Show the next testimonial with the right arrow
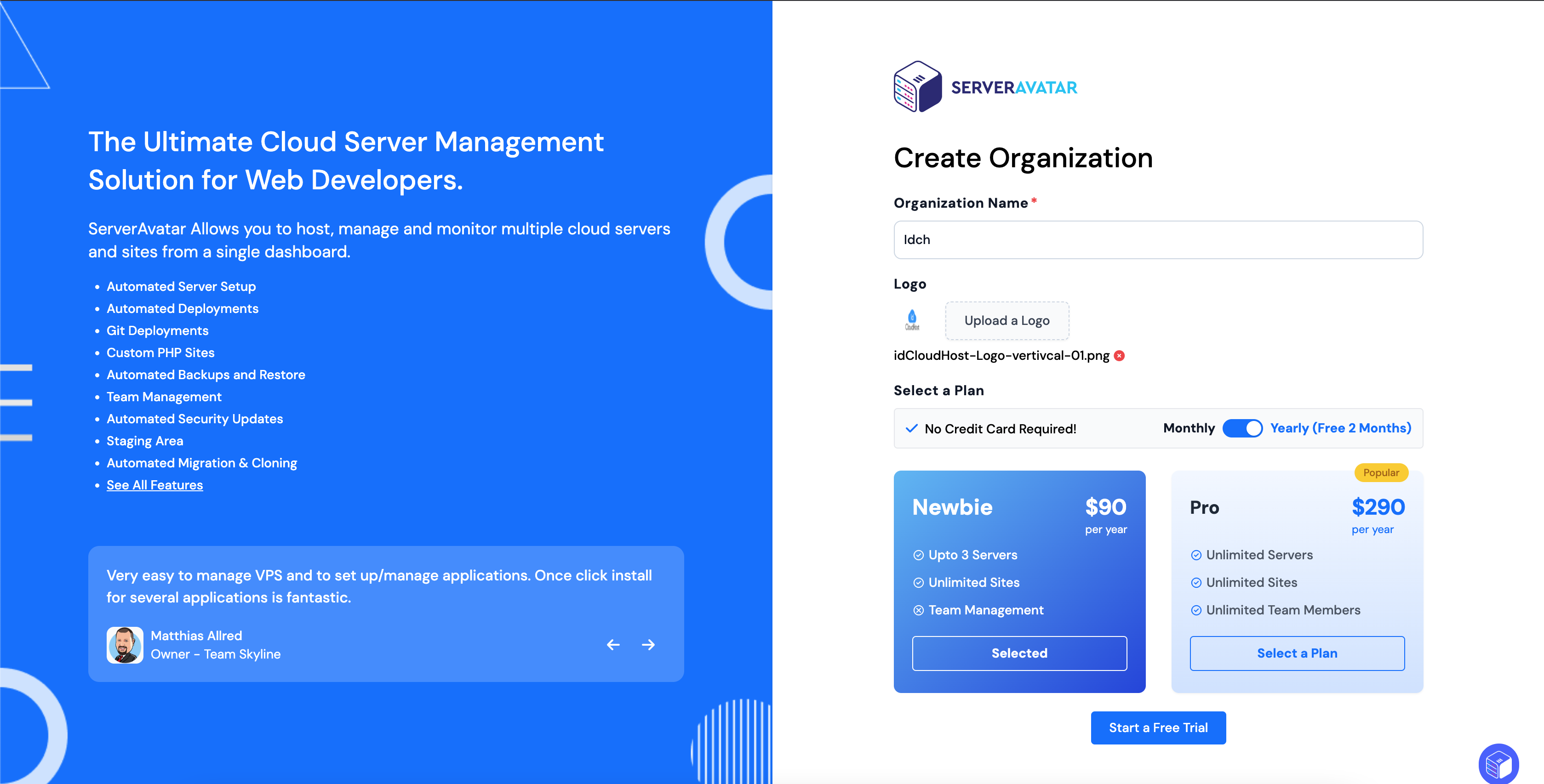Viewport: 1544px width, 784px height. (x=648, y=644)
